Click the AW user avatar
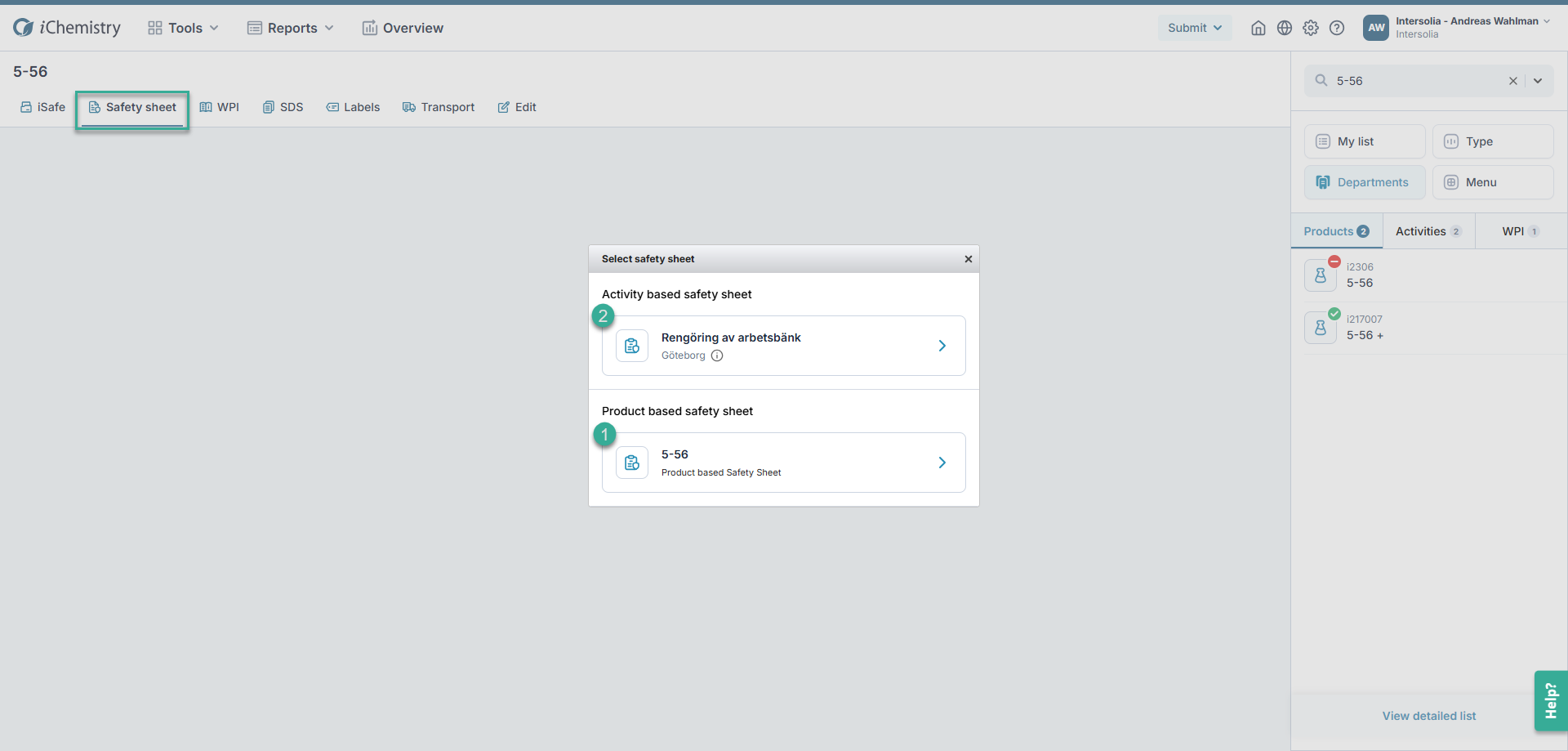This screenshot has width=1568, height=751. [x=1376, y=28]
